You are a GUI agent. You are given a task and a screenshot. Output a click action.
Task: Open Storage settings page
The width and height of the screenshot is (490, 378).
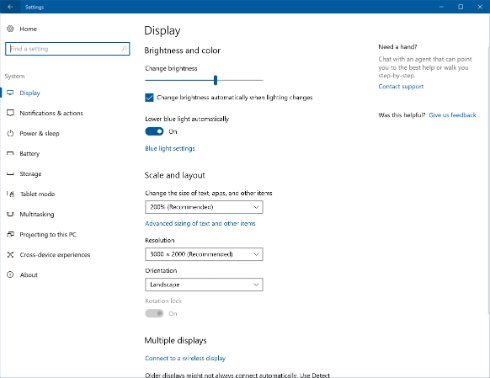pos(30,174)
